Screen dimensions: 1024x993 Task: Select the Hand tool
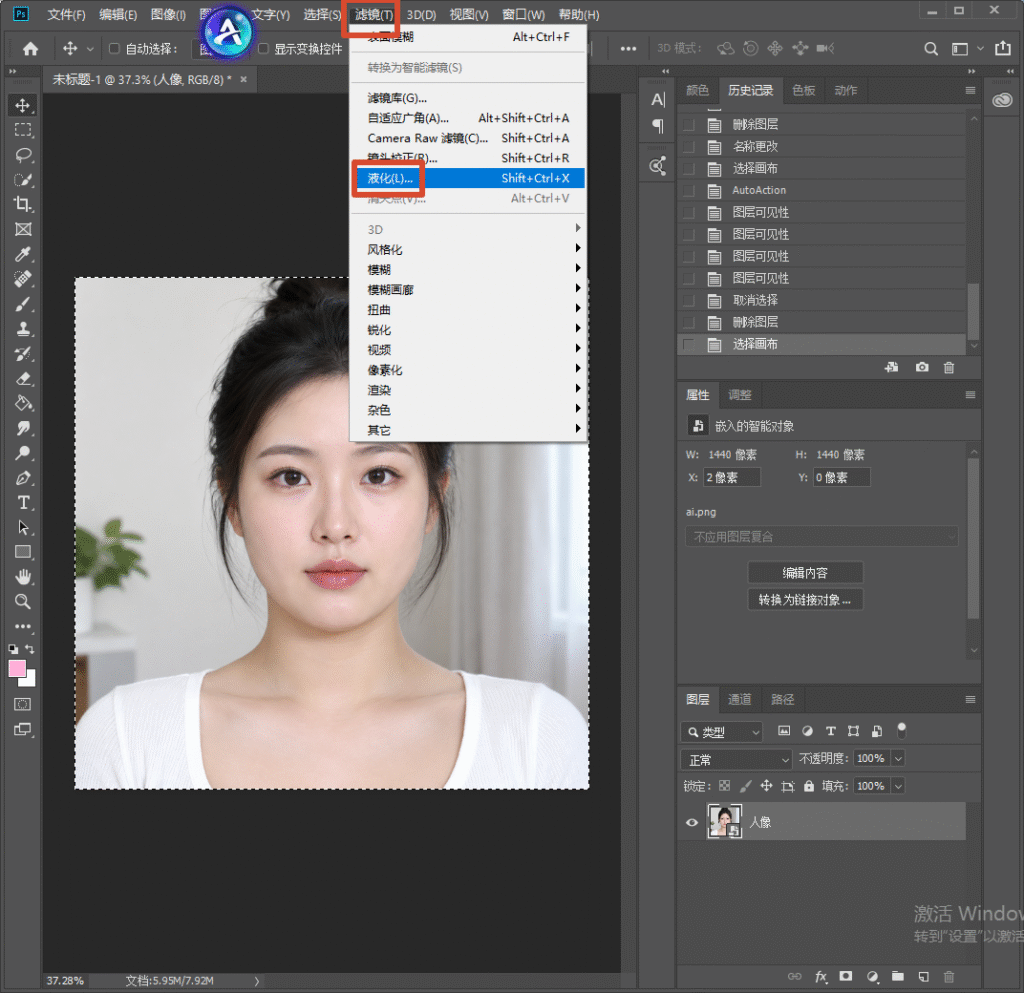point(23,577)
